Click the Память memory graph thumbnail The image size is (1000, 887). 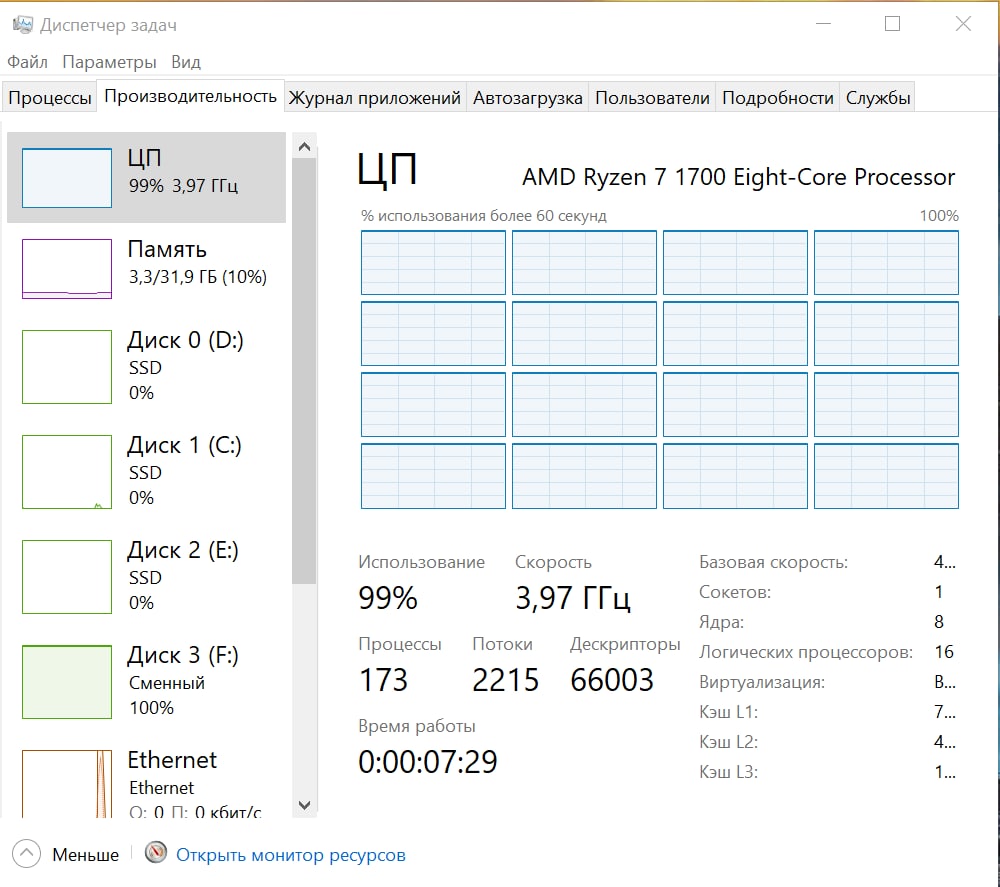66,268
